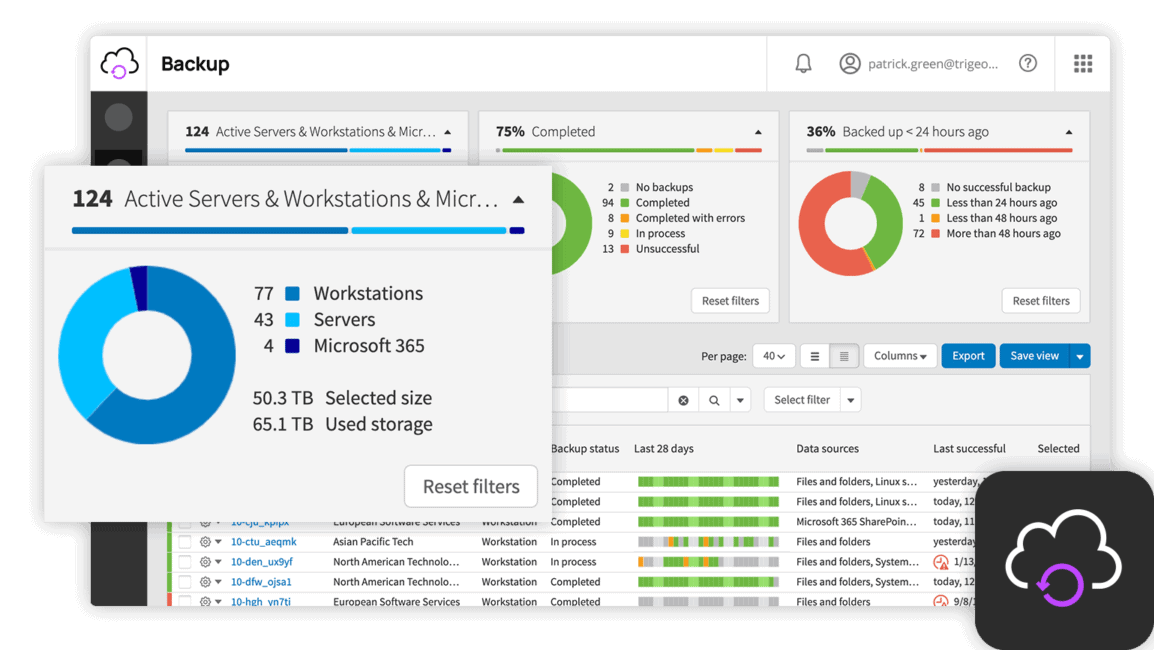Viewport: 1154px width, 650px height.
Task: Check the box beside 10-dfw_ojsa1
Action: (185, 582)
